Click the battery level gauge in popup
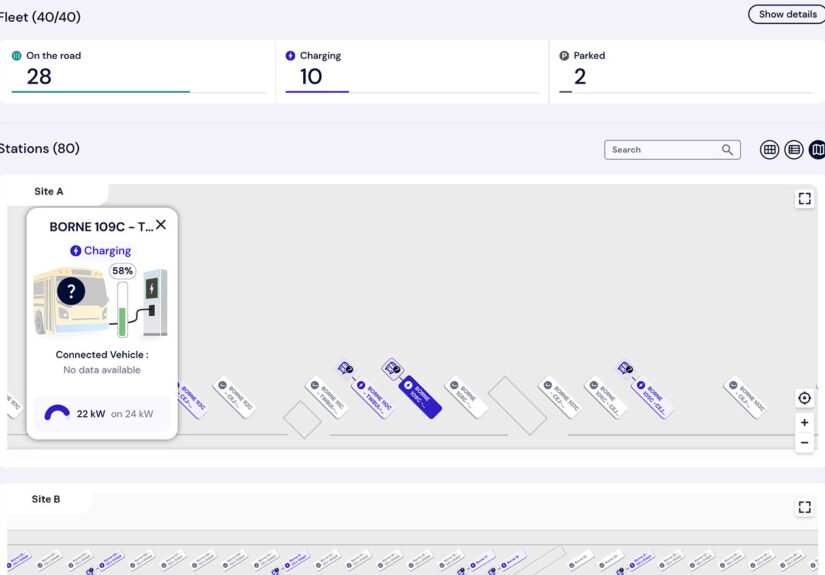825x575 pixels. pyautogui.click(x=122, y=309)
